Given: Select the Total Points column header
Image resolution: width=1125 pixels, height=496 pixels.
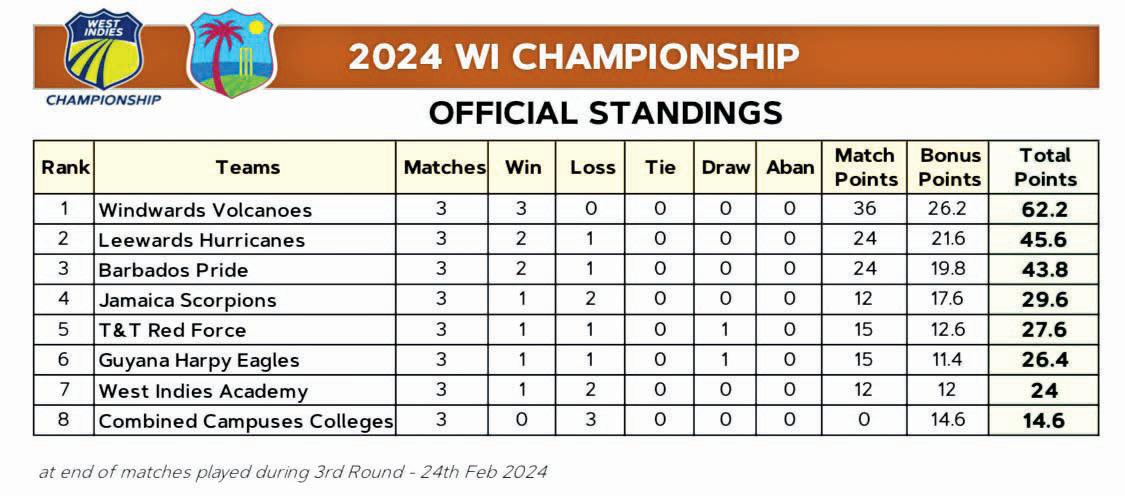Looking at the screenshot, I should pyautogui.click(x=1045, y=167).
